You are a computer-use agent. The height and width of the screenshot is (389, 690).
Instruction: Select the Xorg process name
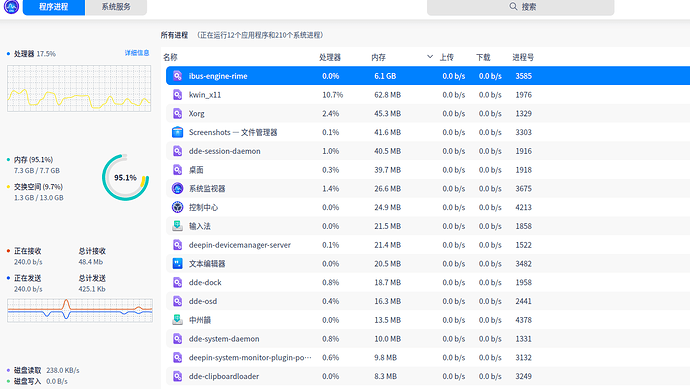(x=197, y=114)
